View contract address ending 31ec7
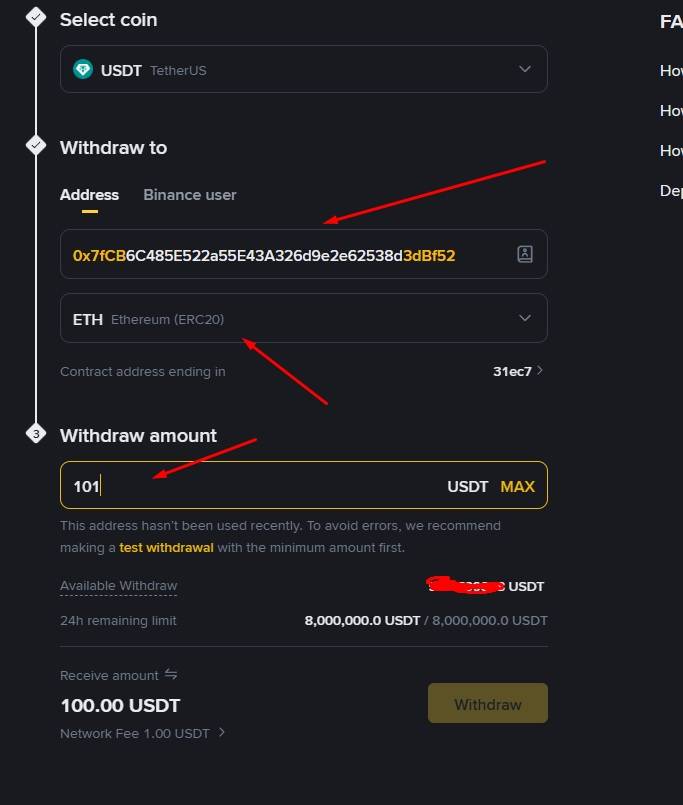 point(518,371)
